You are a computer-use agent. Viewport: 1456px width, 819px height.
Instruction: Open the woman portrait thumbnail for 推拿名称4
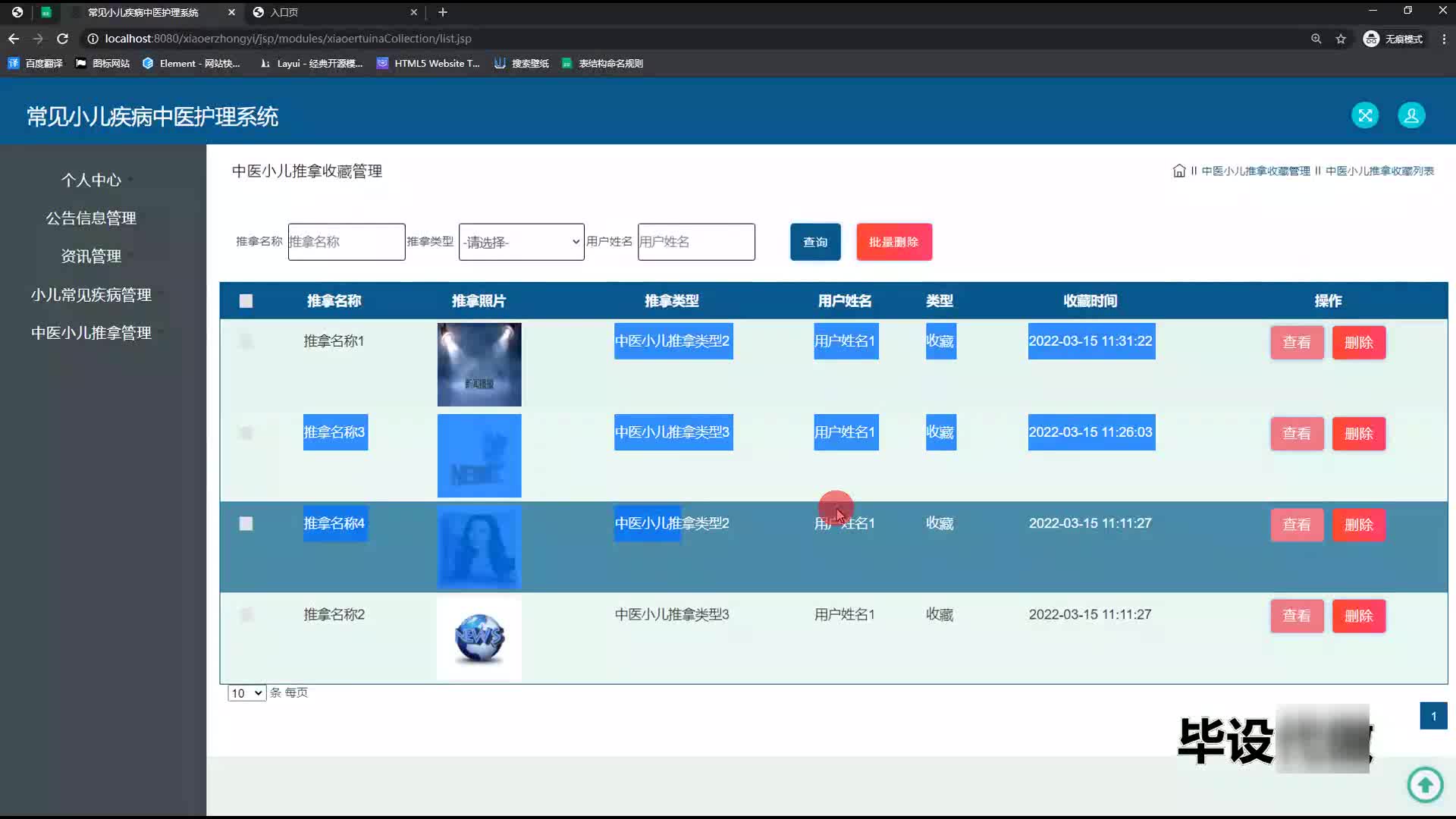tap(479, 547)
